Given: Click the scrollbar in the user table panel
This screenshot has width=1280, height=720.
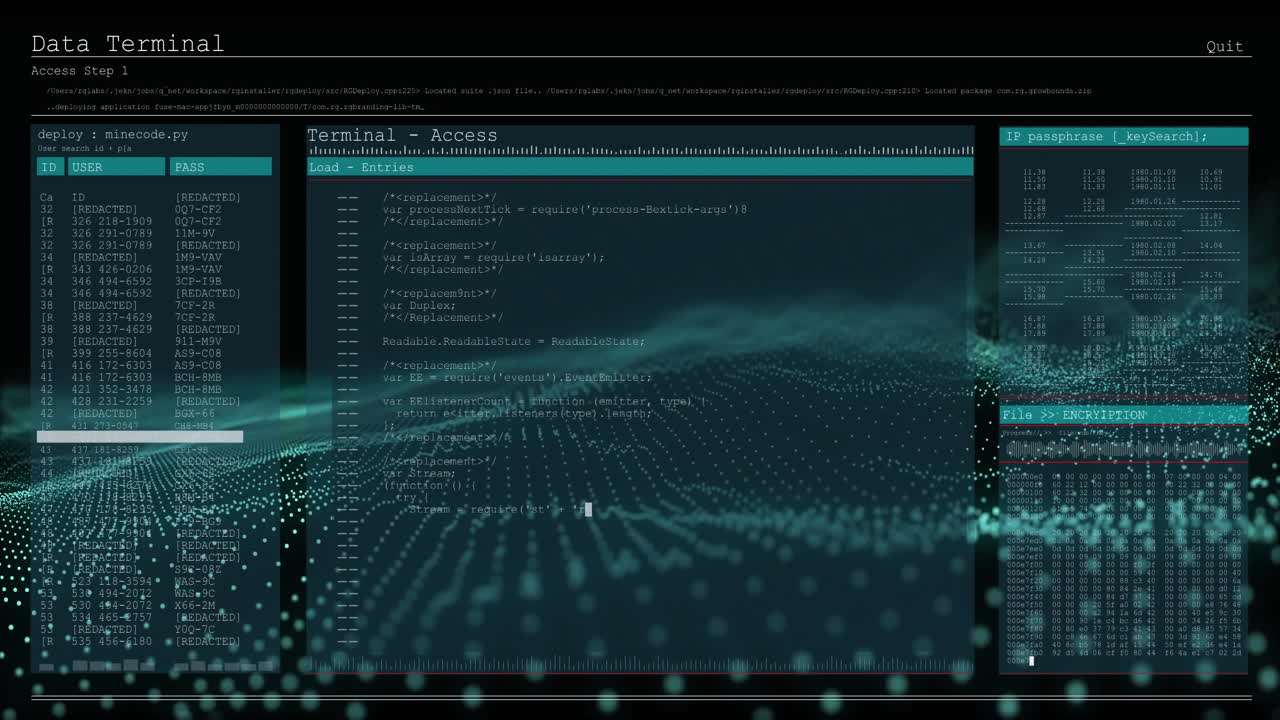Looking at the screenshot, I should click(x=140, y=437).
